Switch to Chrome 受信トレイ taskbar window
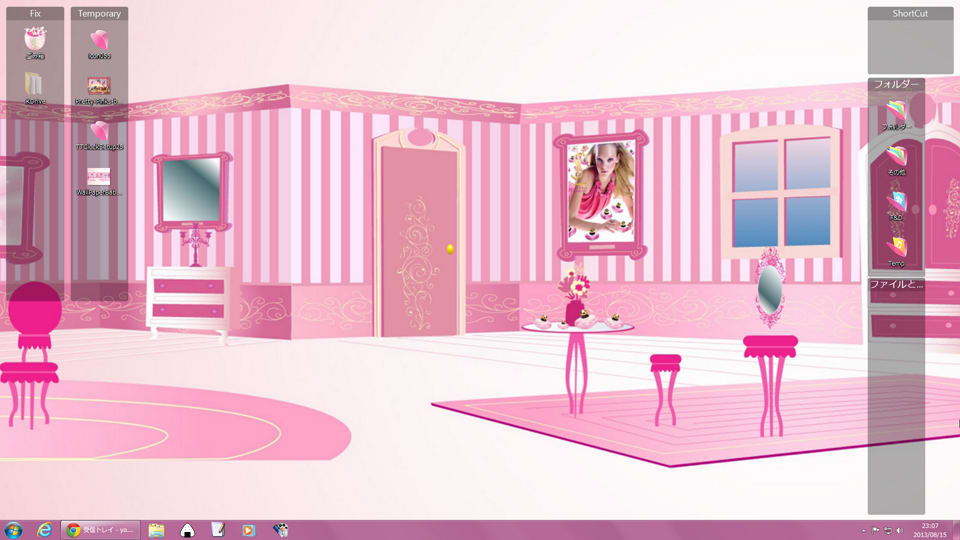Screen dimensions: 960x540 (x=100, y=530)
